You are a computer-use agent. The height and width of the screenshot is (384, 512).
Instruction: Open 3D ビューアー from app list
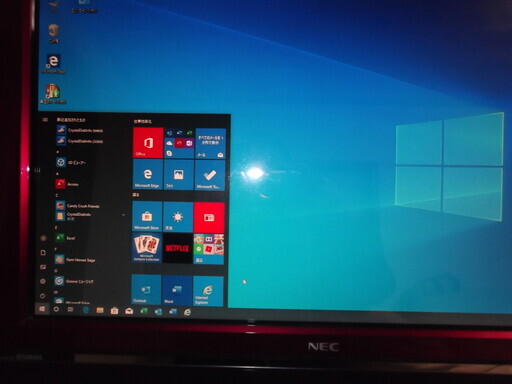(71, 162)
